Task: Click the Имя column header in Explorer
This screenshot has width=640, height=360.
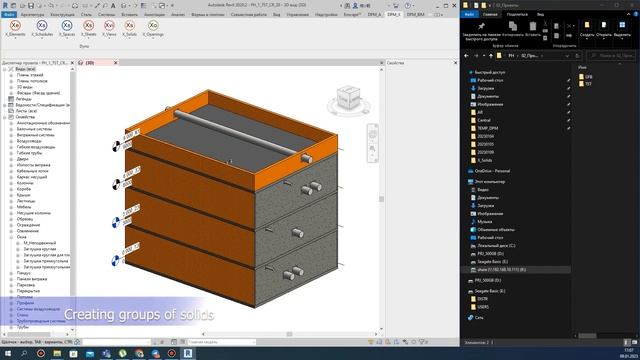Action: (x=582, y=67)
